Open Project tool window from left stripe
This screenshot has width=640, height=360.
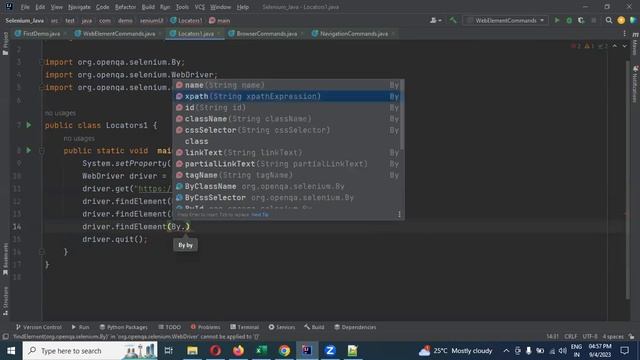[x=5, y=44]
